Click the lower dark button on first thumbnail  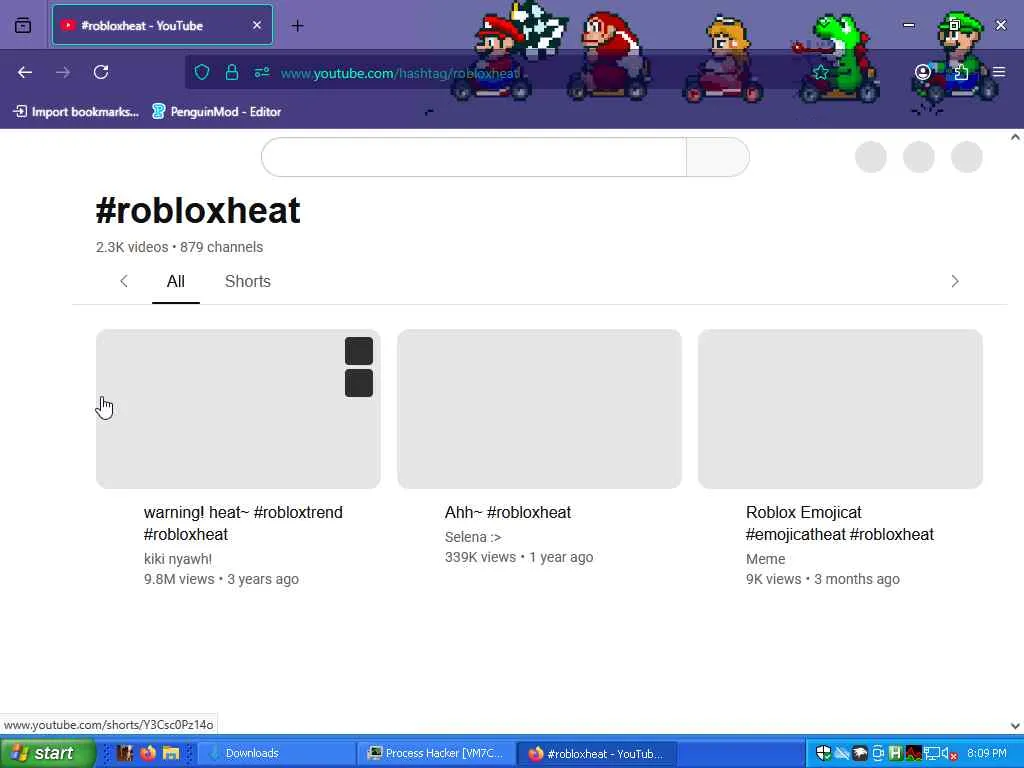click(x=359, y=383)
